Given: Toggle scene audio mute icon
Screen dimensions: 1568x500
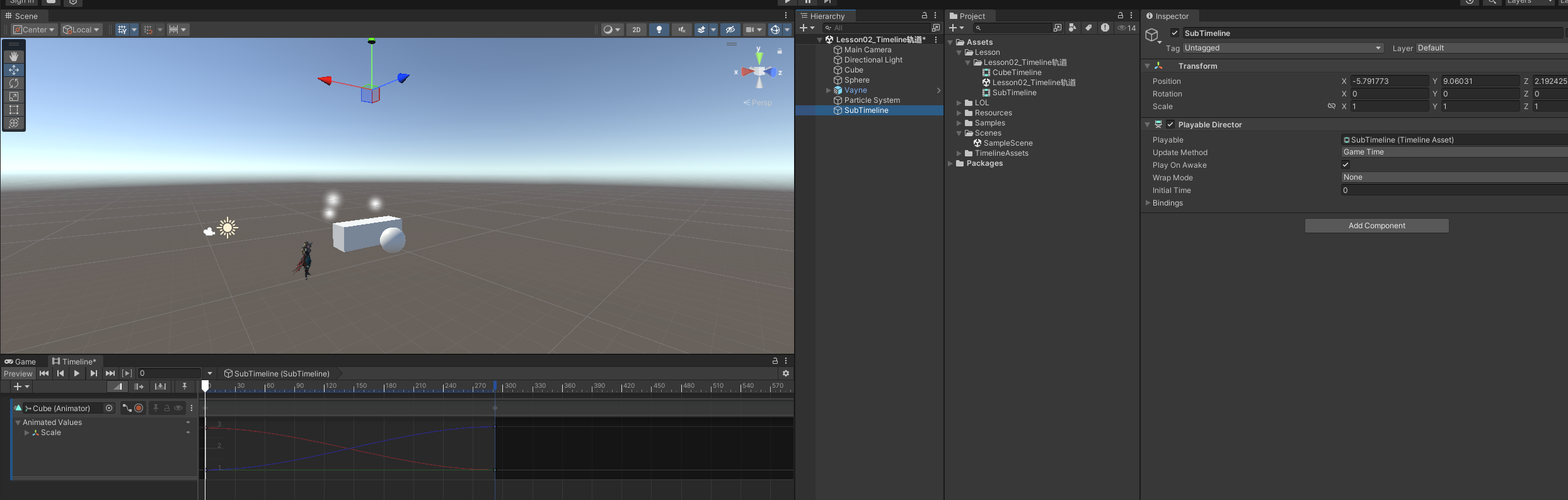Looking at the screenshot, I should (681, 30).
